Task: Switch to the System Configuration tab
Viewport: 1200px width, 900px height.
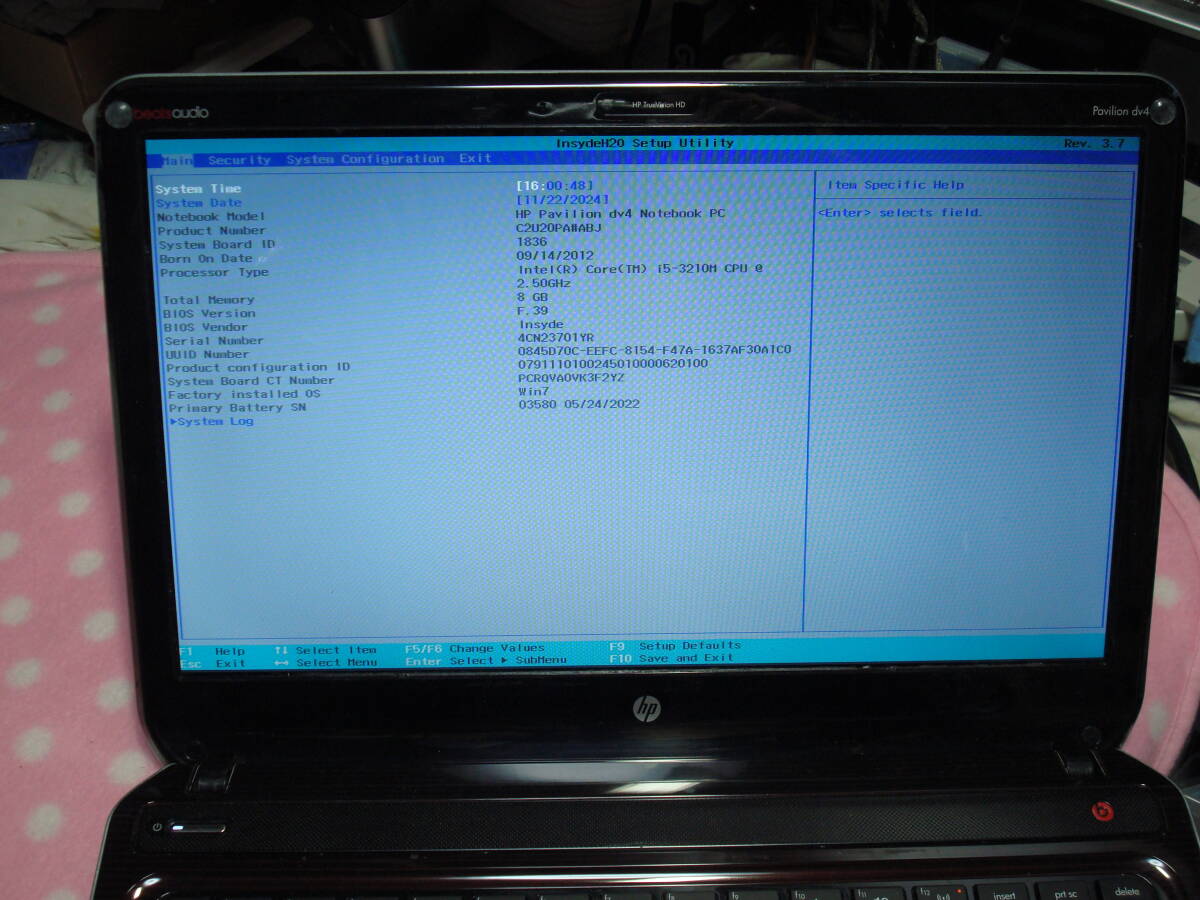Action: point(365,159)
